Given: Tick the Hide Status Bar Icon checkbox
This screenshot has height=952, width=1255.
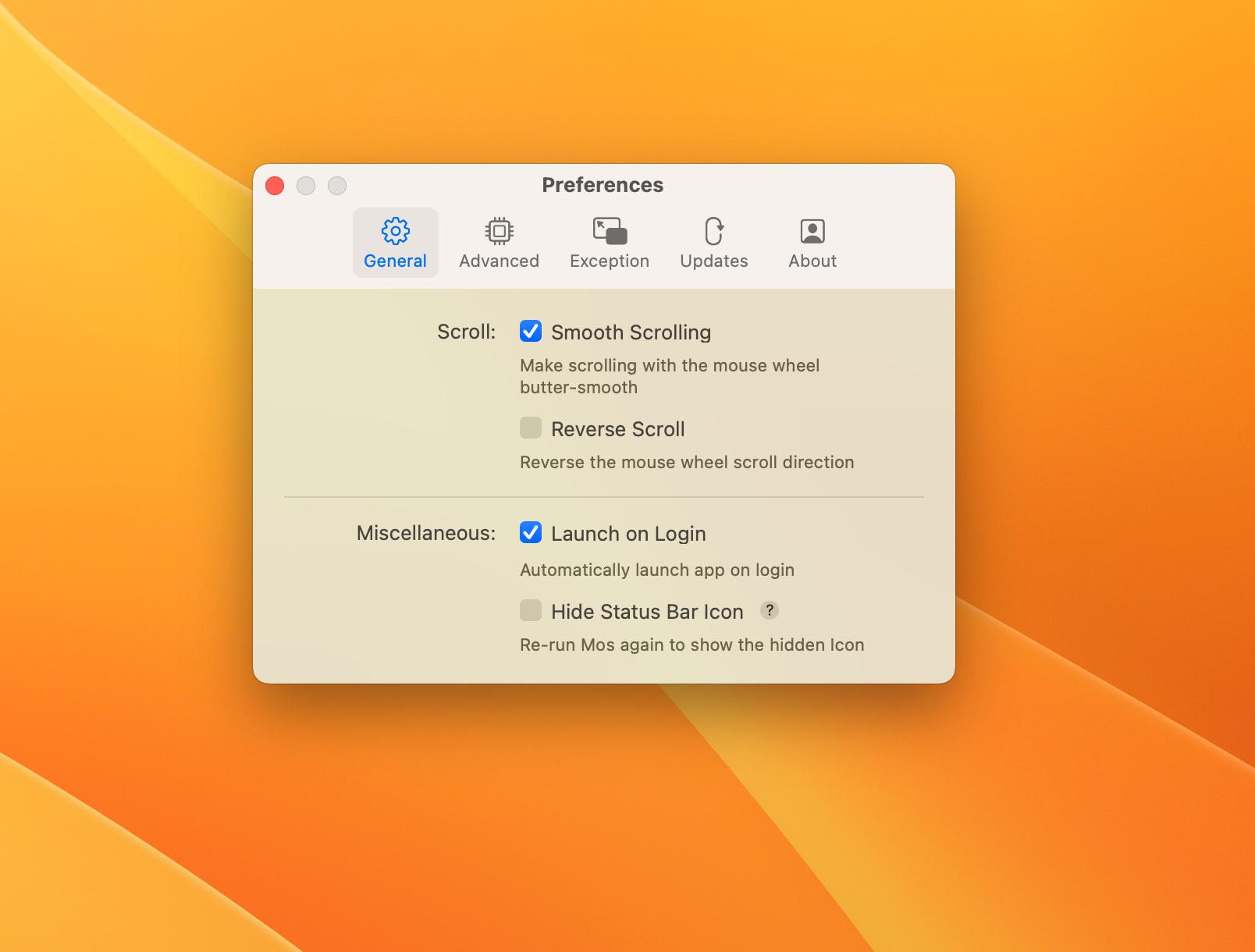Looking at the screenshot, I should pos(531,611).
